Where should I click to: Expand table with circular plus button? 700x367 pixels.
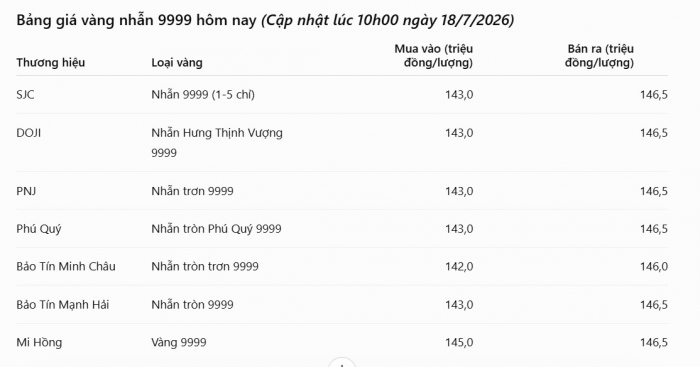[x=342, y=363]
